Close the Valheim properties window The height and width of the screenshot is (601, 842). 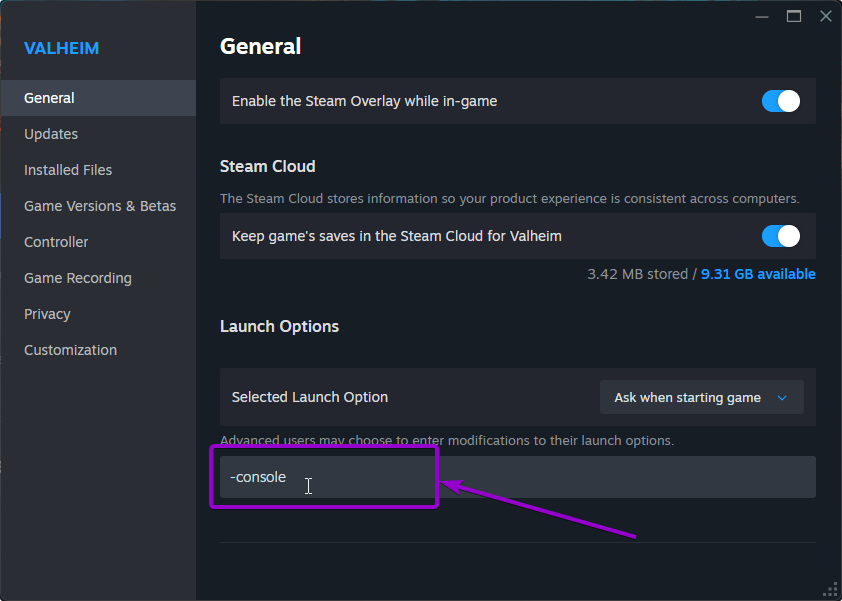point(826,16)
